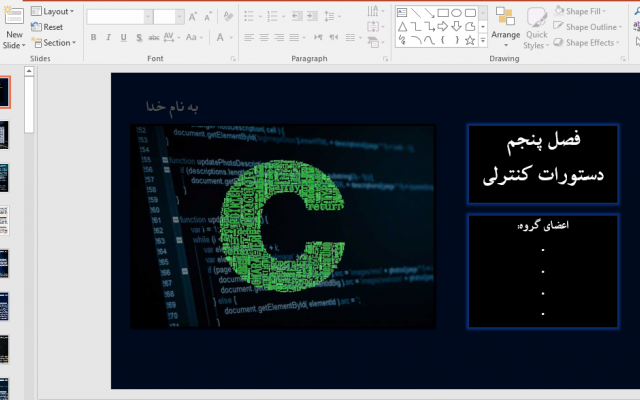Click the Font Color button
The width and height of the screenshot is (640, 400).
220,38
